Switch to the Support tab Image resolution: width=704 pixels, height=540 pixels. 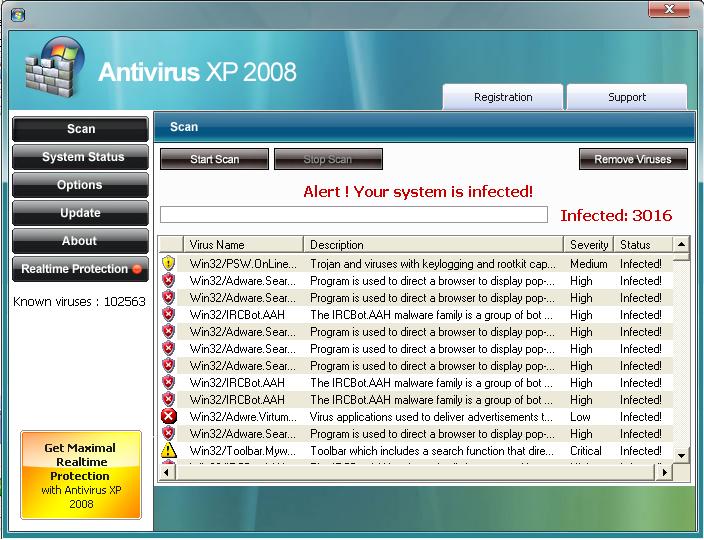pos(627,98)
